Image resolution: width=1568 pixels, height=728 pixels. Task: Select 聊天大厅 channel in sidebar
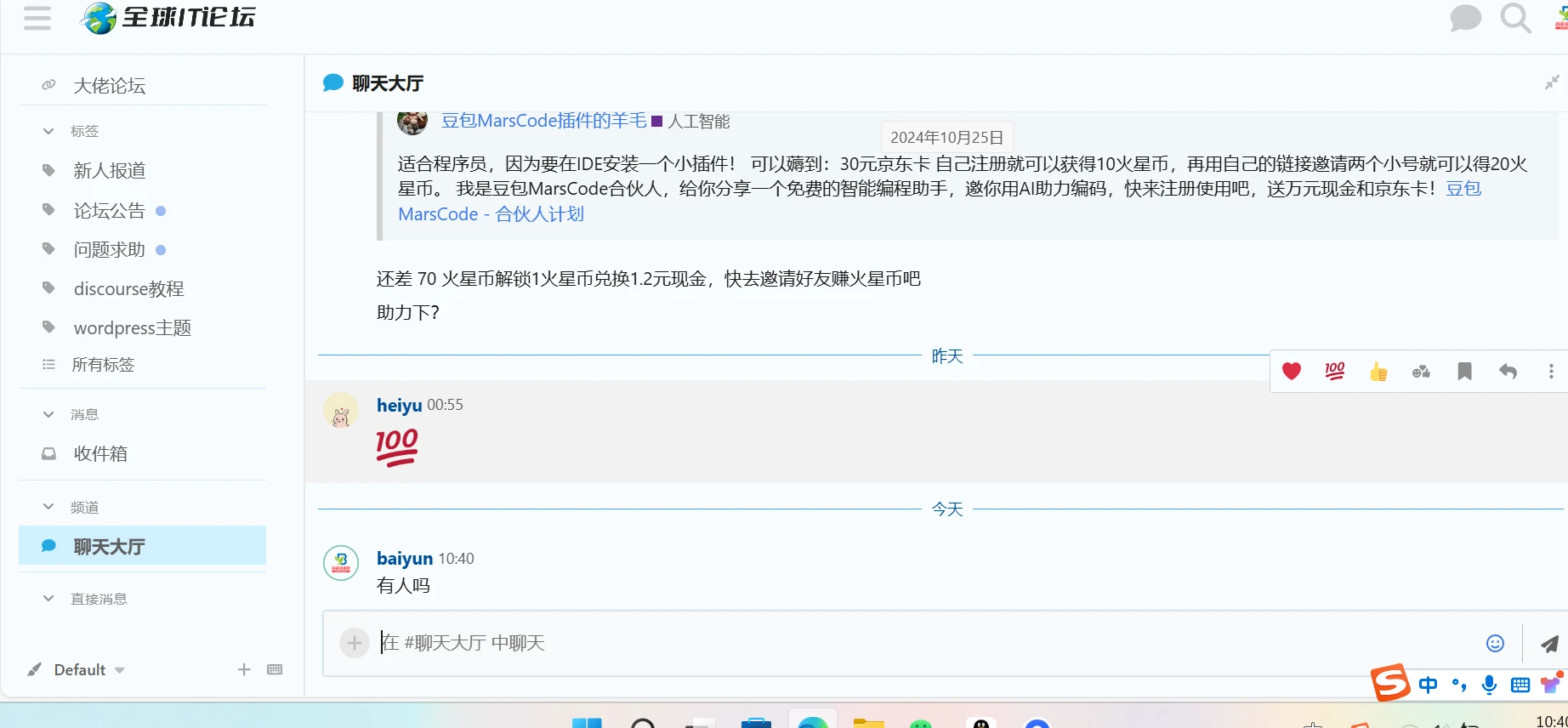point(109,546)
